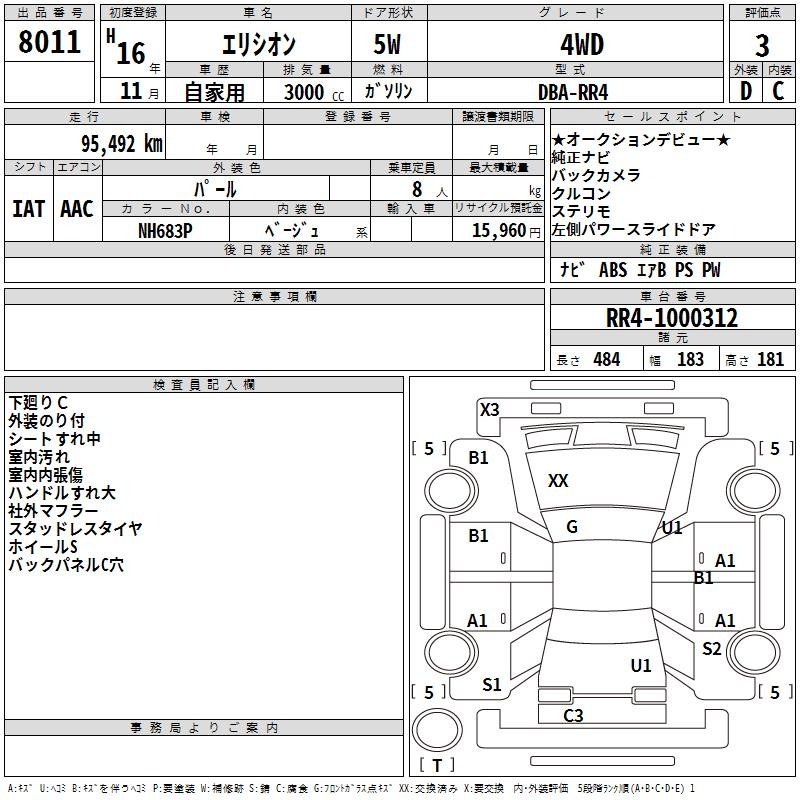
Task: Click the interior grade C cell
Action: [x=779, y=92]
